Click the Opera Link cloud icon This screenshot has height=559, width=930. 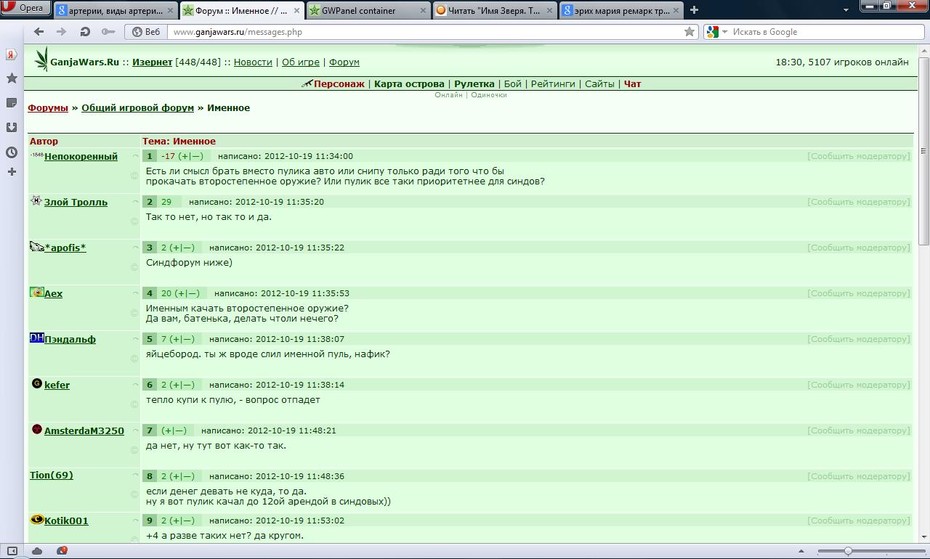tap(37, 551)
